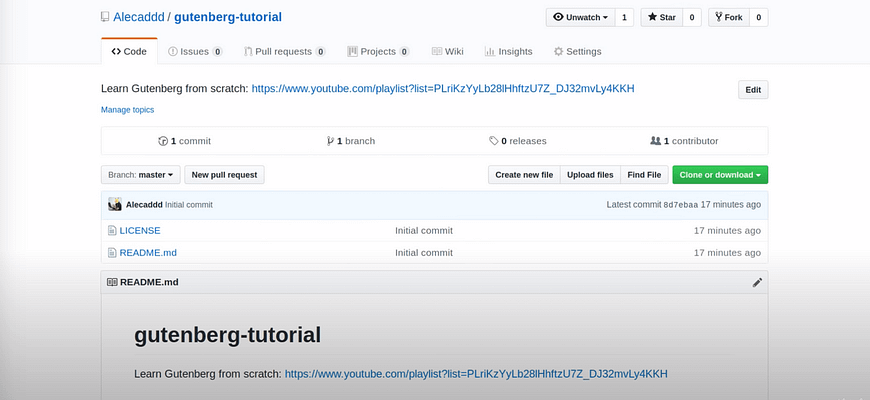Image resolution: width=870 pixels, height=400 pixels.
Task: Open the stargazers count next to Star
Action: [692, 17]
